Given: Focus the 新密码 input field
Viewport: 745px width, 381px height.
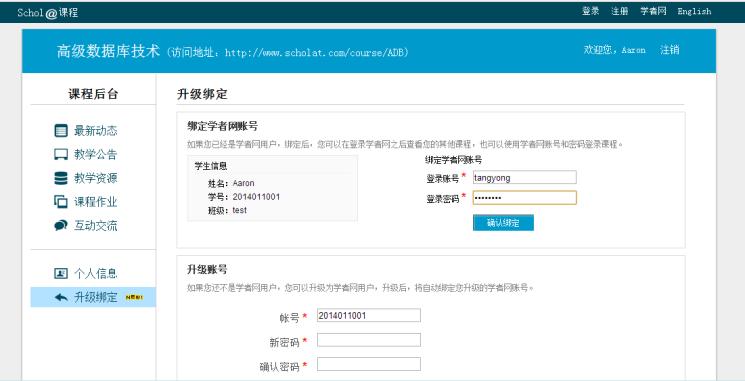Looking at the screenshot, I should click(369, 340).
